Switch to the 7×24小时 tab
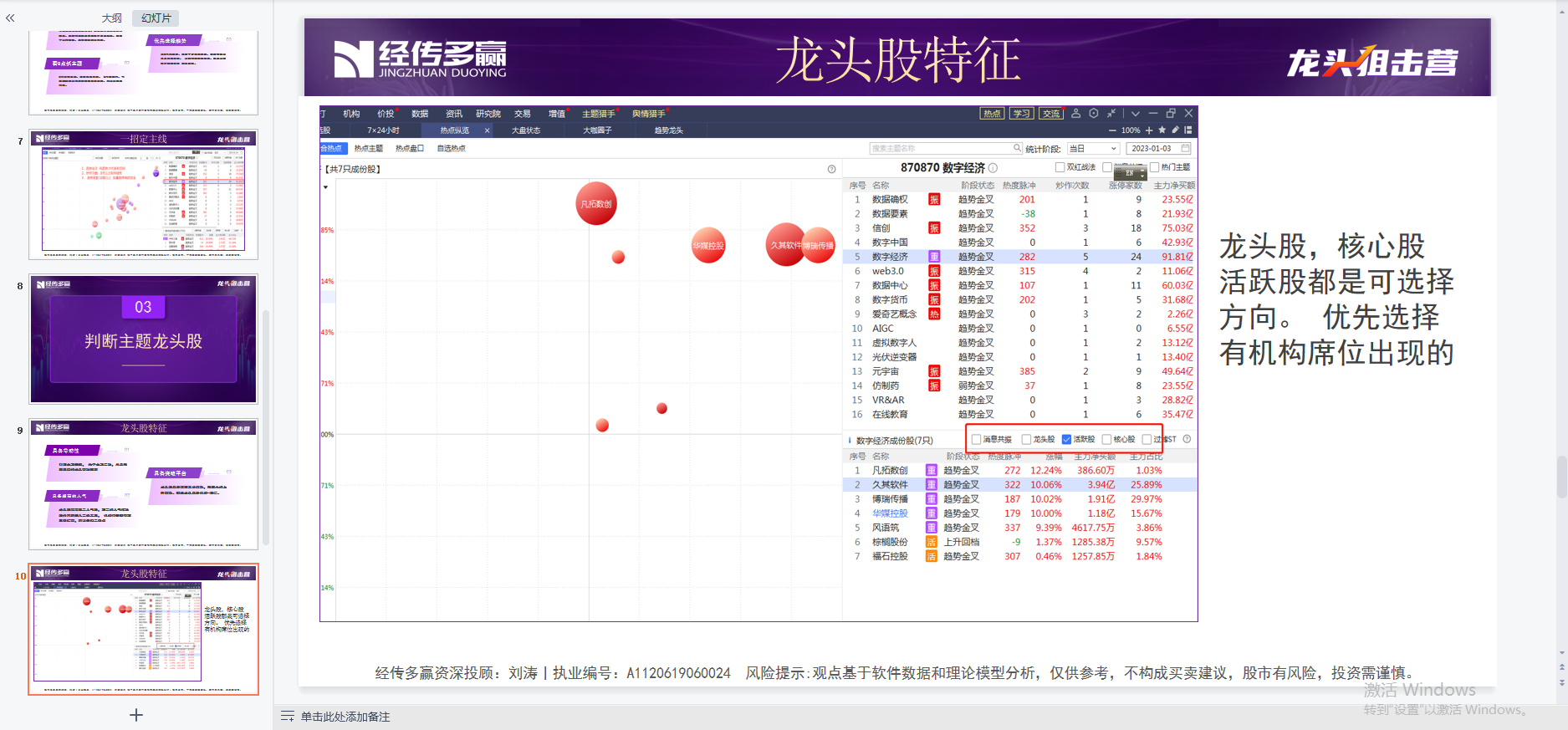 point(383,130)
